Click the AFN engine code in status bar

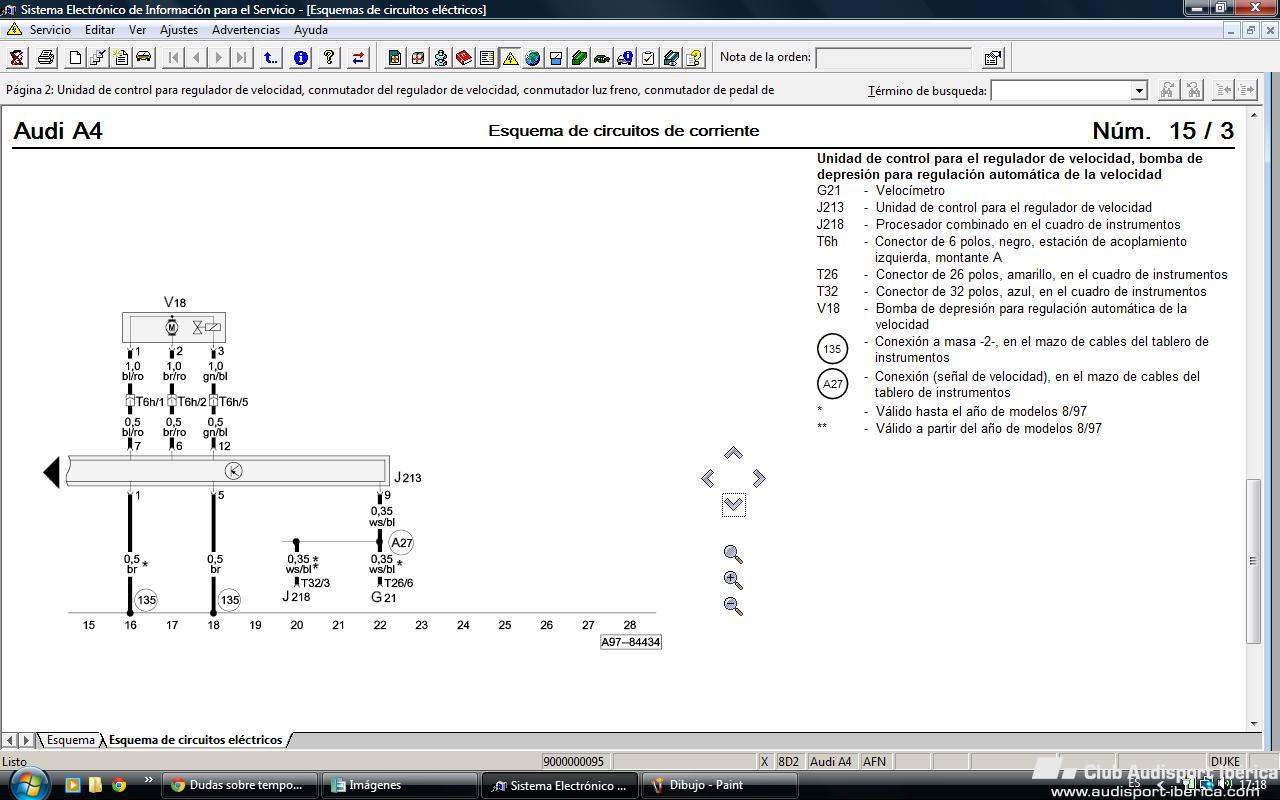click(875, 762)
